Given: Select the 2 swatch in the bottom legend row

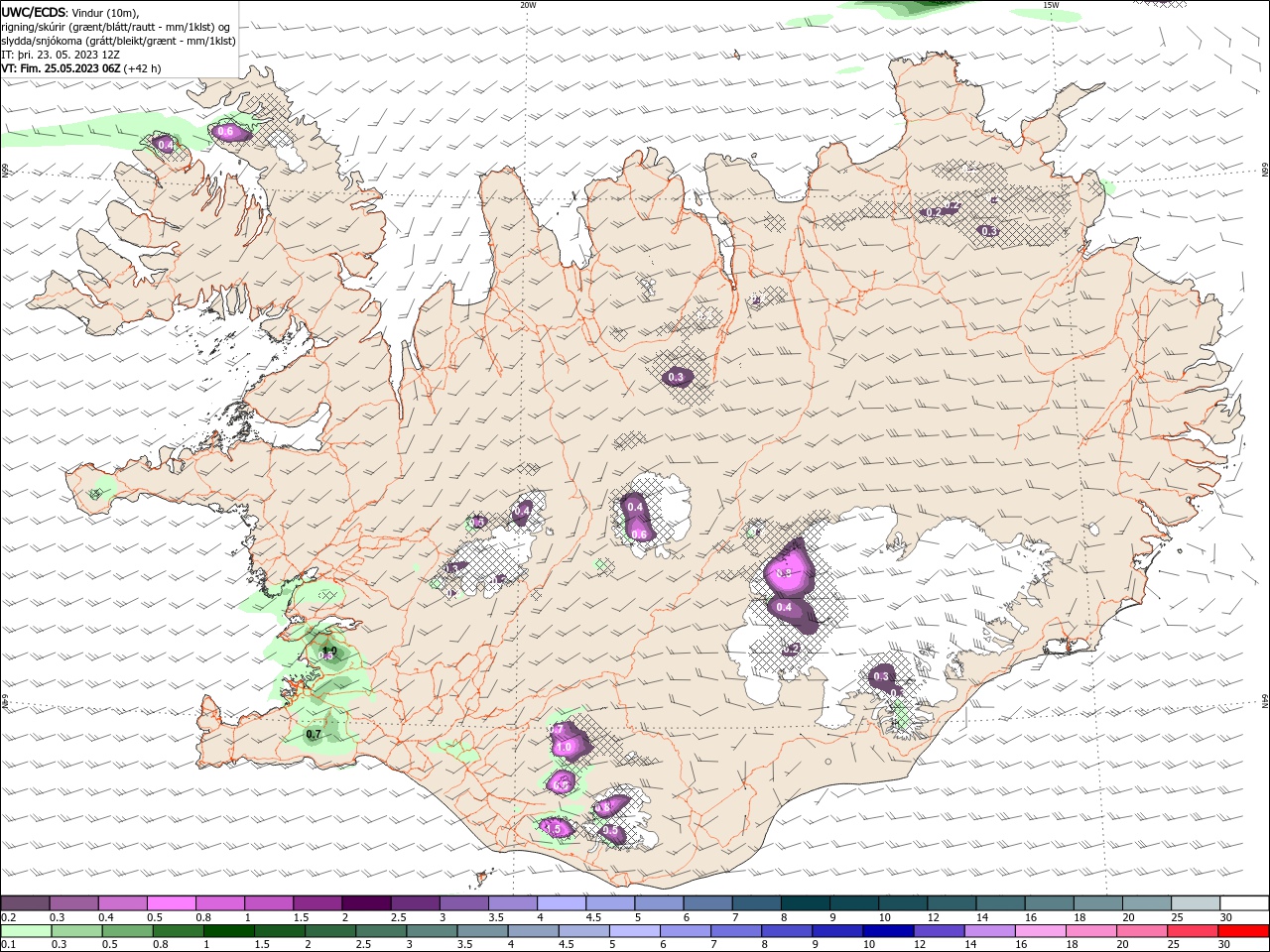Looking at the screenshot, I should (330, 931).
